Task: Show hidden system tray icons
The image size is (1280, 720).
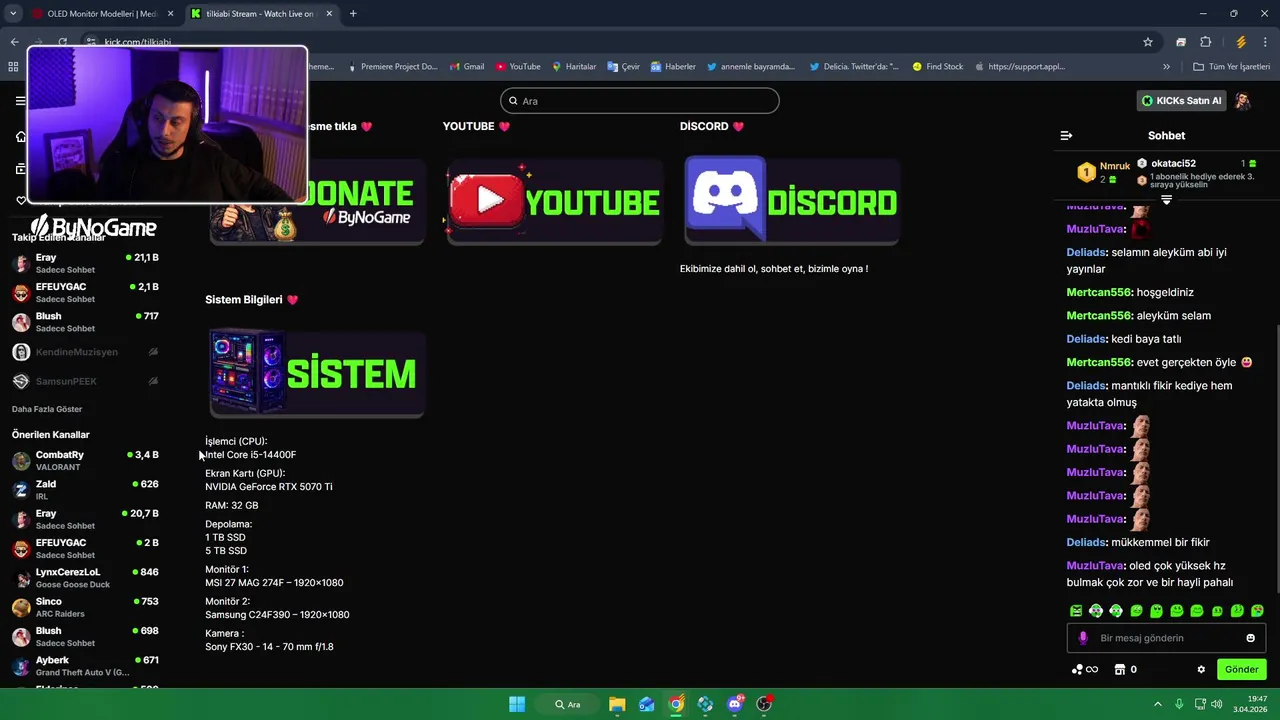Action: click(1158, 704)
